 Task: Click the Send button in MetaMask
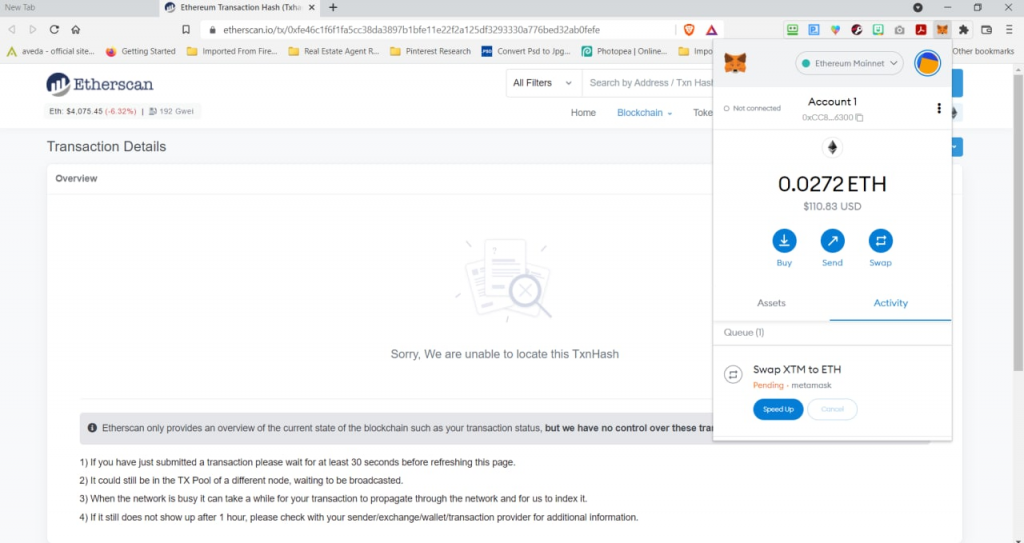(x=832, y=248)
